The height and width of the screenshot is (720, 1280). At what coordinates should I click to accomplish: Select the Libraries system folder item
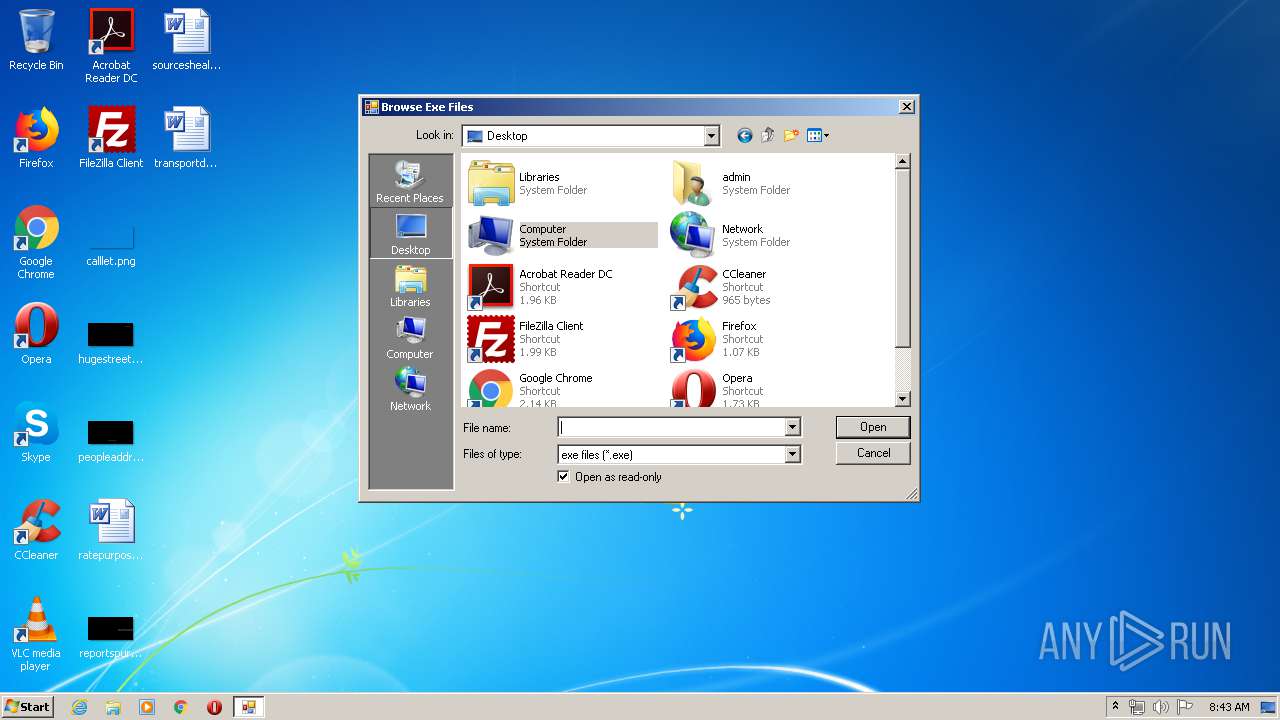point(562,183)
